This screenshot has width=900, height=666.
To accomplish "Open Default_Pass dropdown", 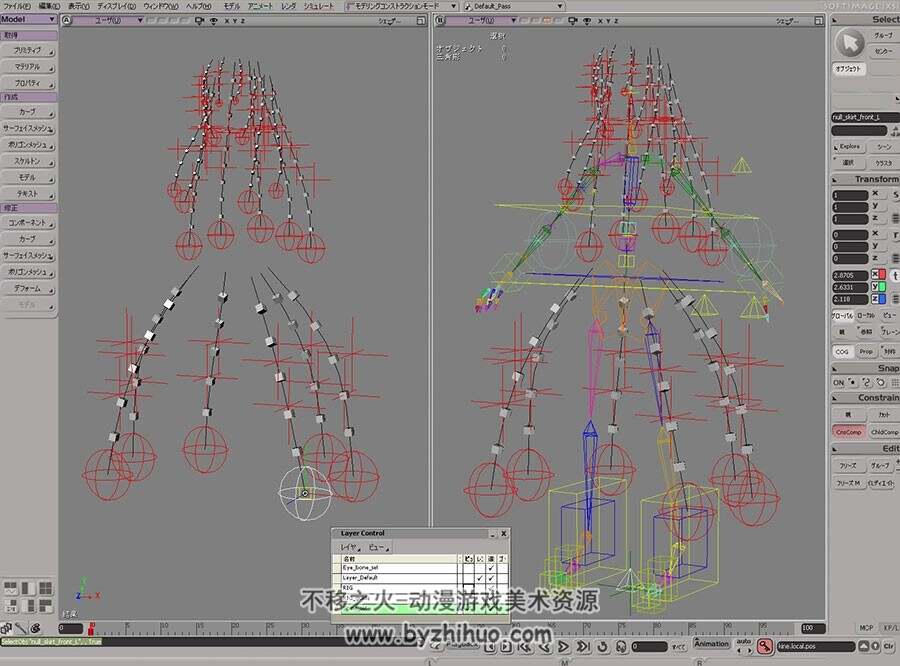I will [513, 6].
